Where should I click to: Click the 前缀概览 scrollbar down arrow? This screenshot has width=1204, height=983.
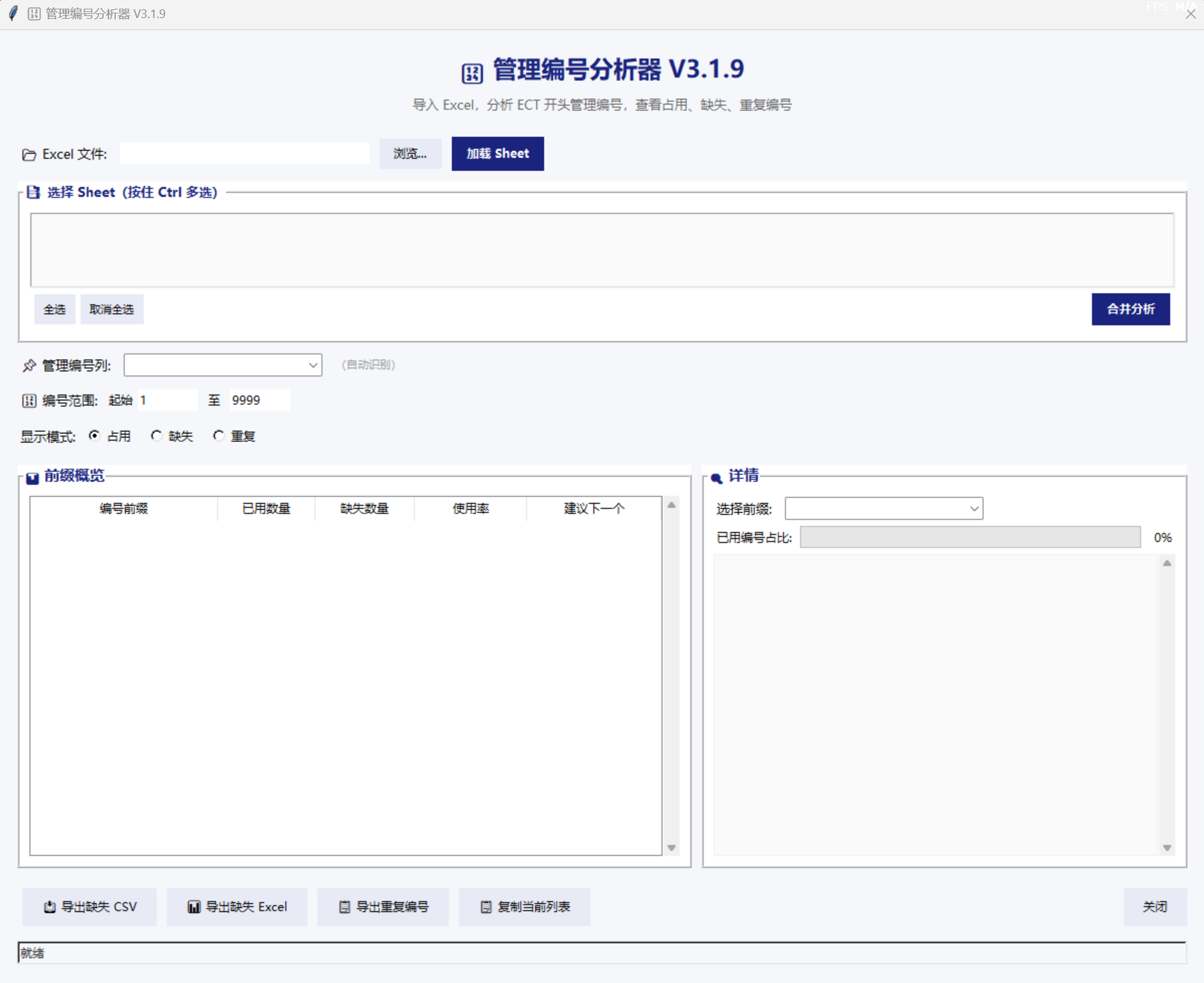[671, 848]
